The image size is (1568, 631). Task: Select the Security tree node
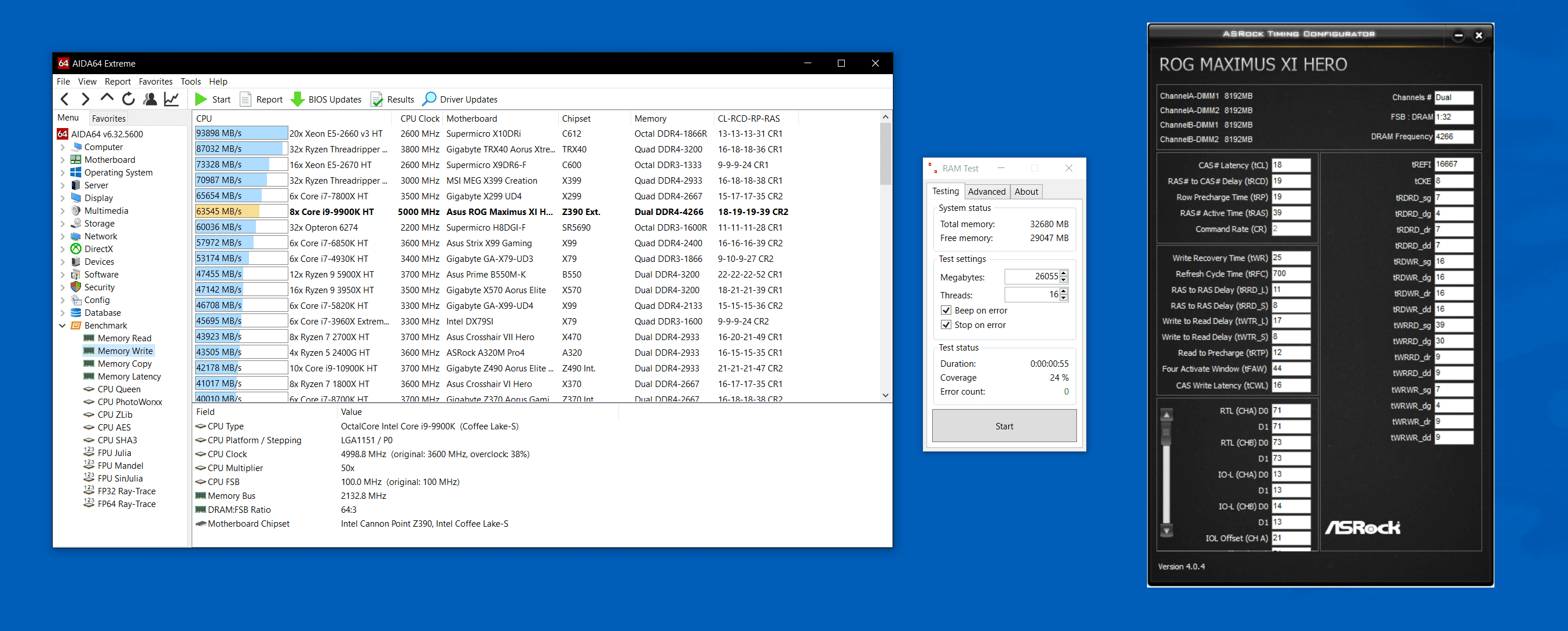[99, 287]
